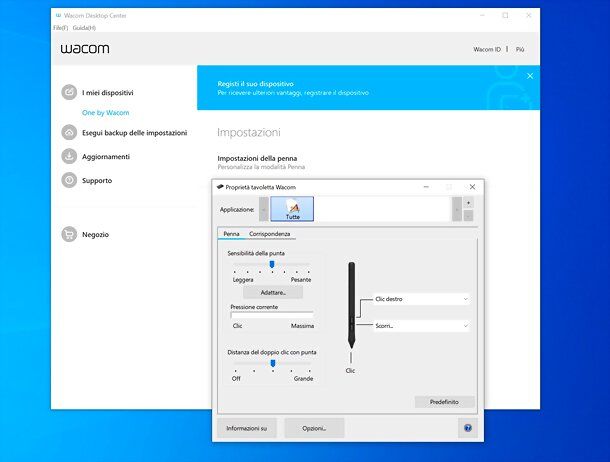
Task: Open the Negozio section
Action: [x=95, y=234]
